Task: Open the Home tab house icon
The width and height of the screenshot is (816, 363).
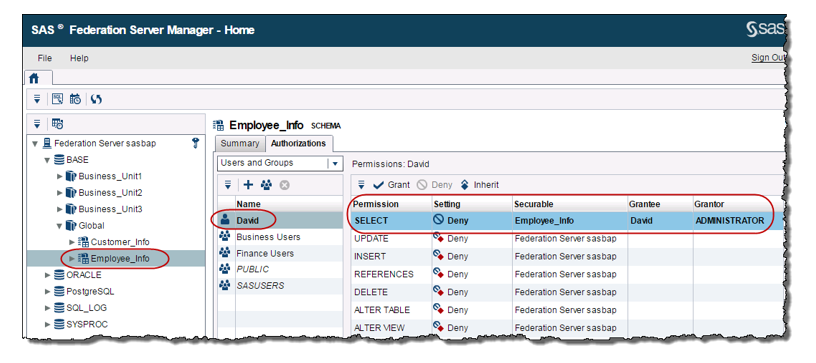Action: pos(34,78)
